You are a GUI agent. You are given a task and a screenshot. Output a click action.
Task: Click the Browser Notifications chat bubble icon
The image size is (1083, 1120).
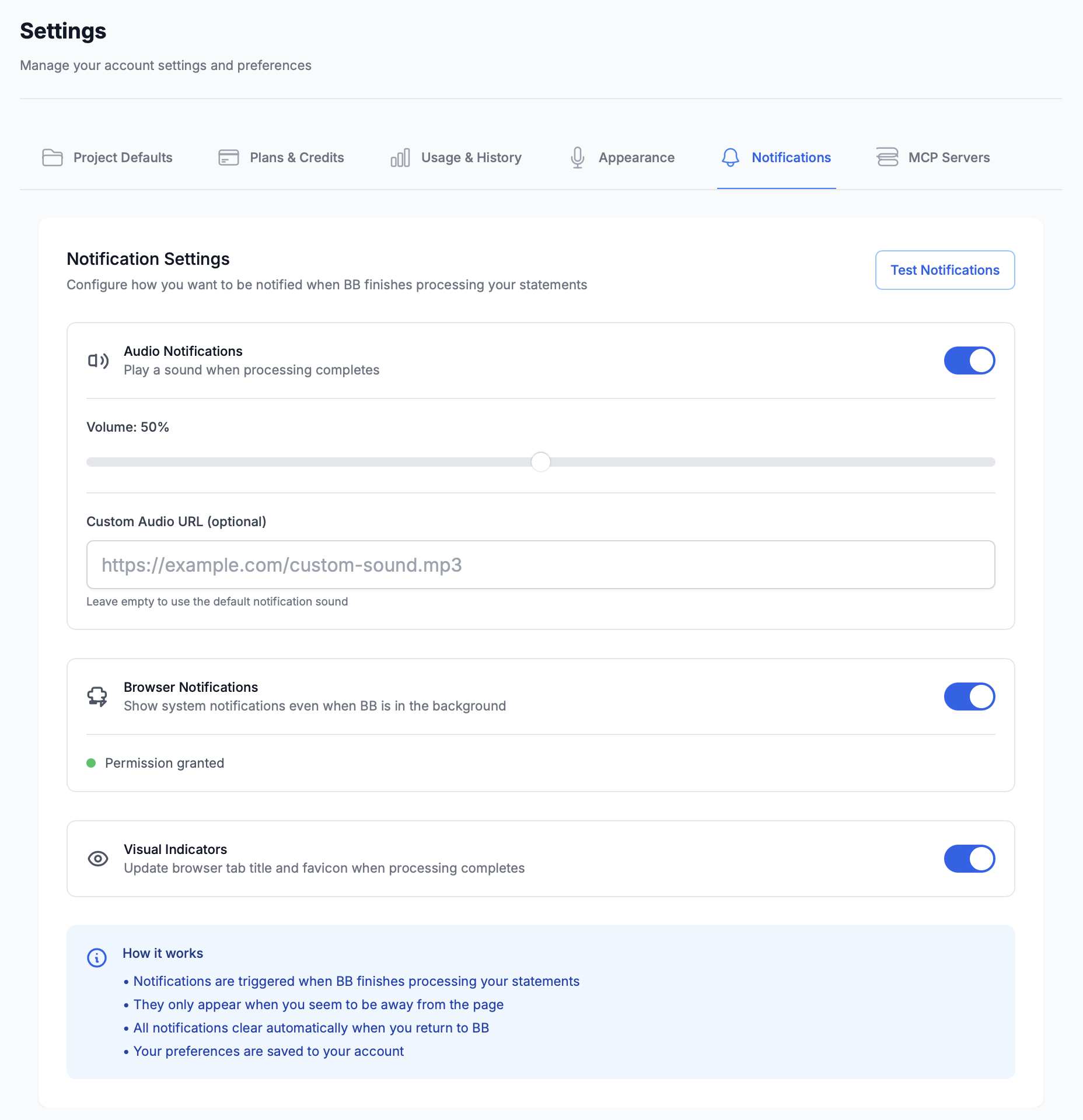(97, 696)
